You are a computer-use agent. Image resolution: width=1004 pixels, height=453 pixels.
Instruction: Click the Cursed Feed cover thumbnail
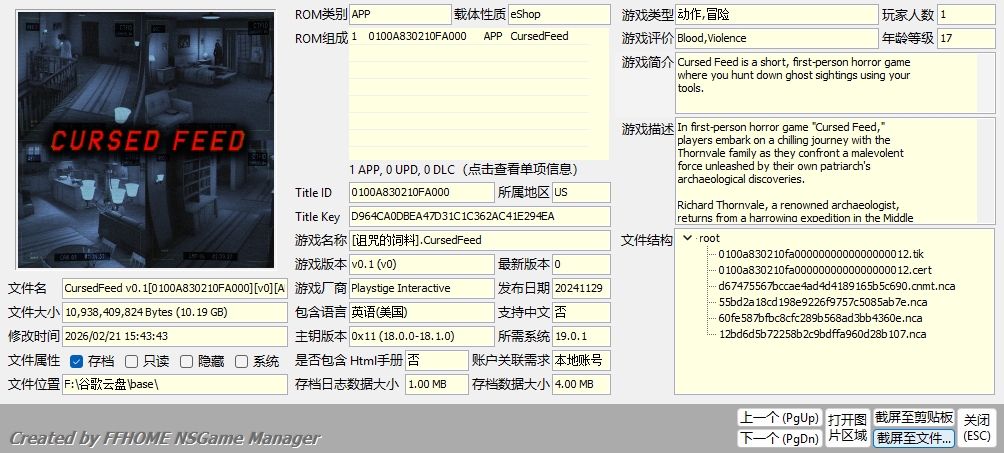[146, 139]
